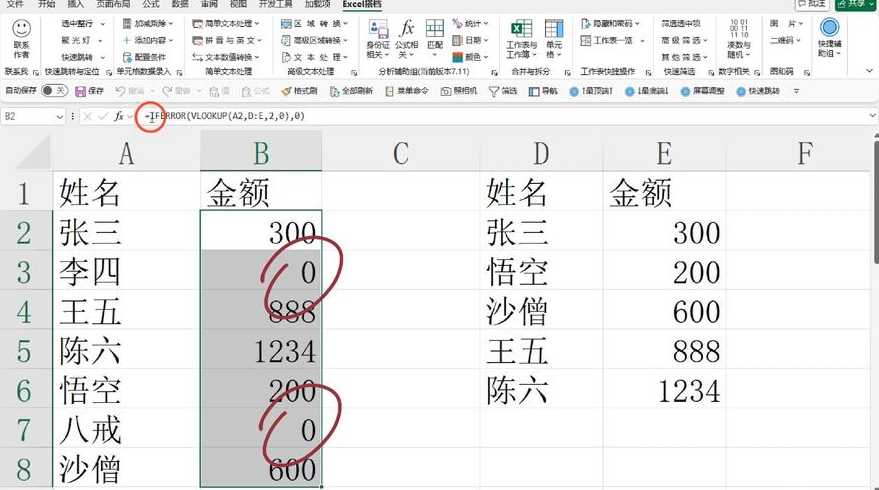Image resolution: width=879 pixels, height=490 pixels.
Task: Click the 菜单命令 quick access item
Action: click(406, 91)
